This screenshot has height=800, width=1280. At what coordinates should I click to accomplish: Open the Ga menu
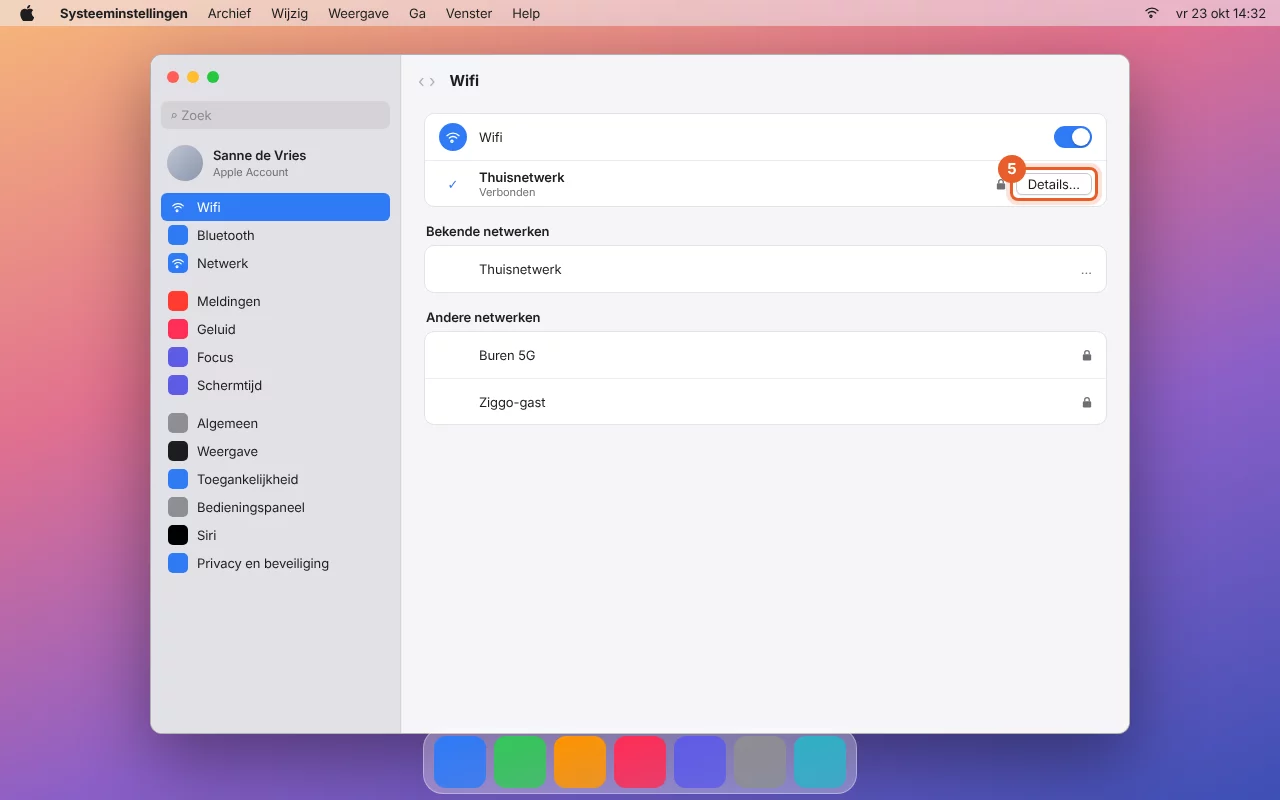tap(417, 13)
